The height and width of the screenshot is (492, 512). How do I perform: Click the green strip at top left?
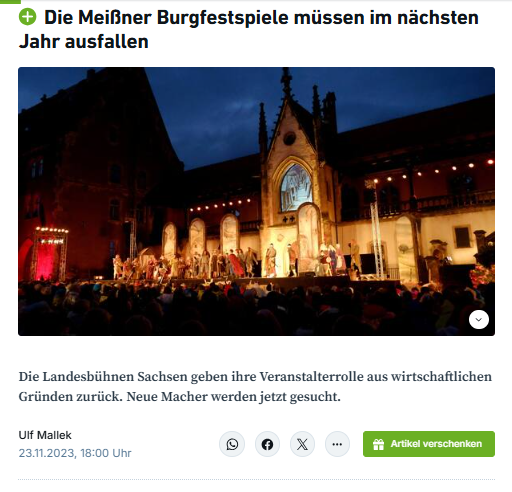click(10, 2)
